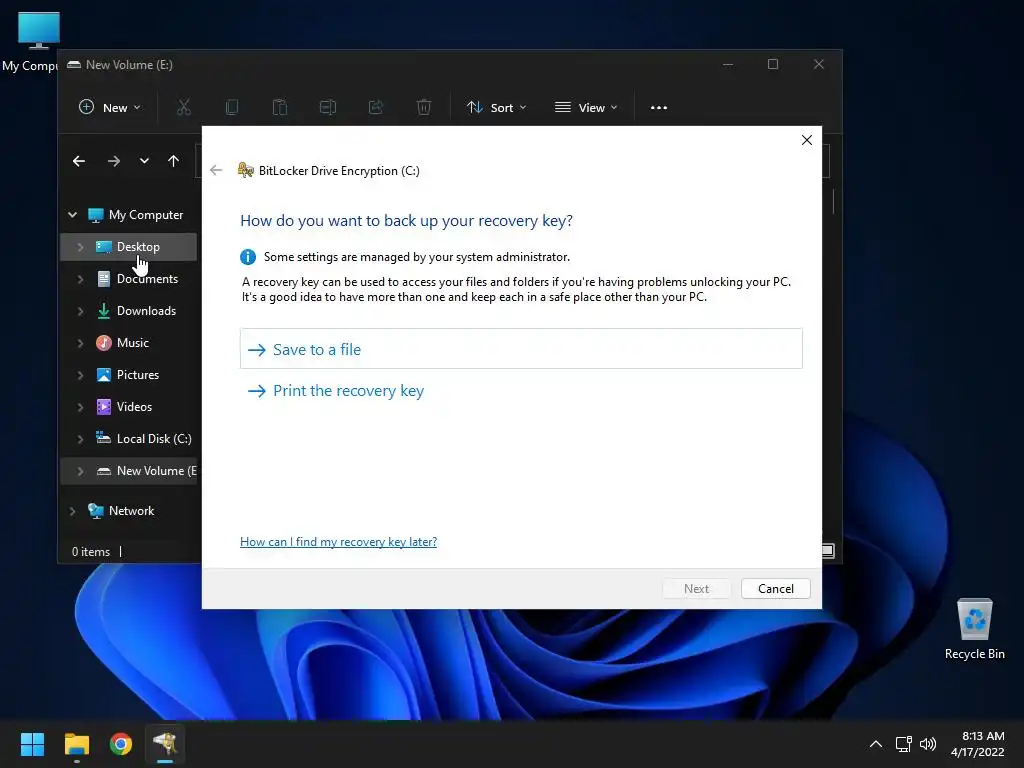Open the Windows Start menu
Image resolution: width=1024 pixels, height=768 pixels.
click(32, 744)
